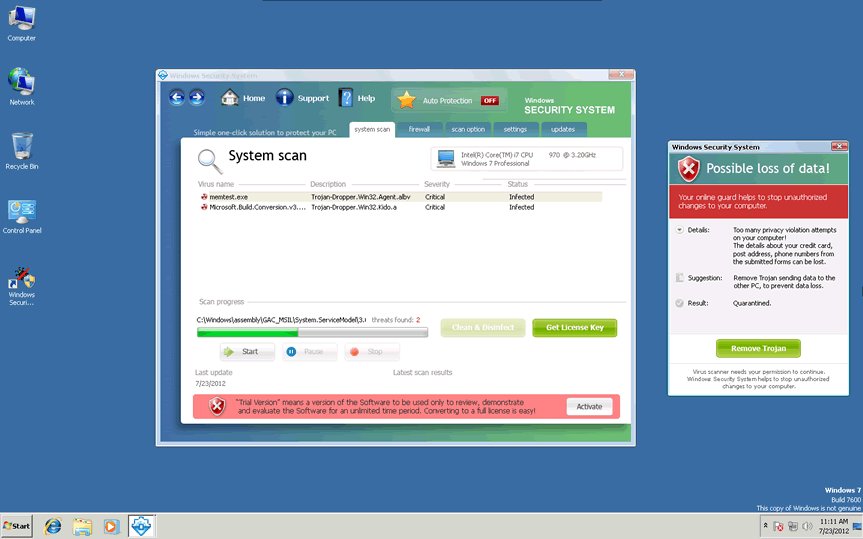Click the Activate button in trial banner

589,406
